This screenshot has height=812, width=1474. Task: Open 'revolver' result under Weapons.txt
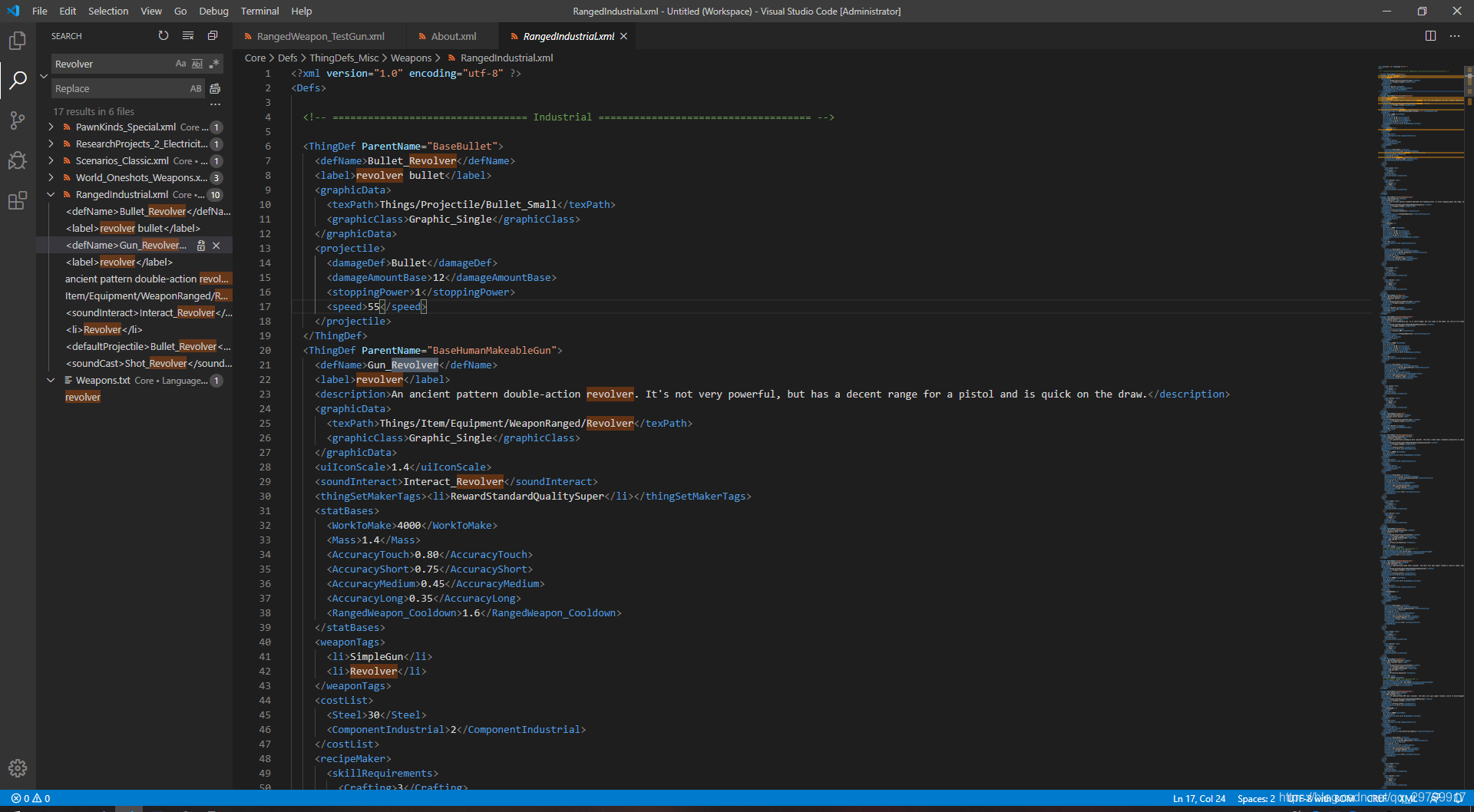tap(83, 398)
